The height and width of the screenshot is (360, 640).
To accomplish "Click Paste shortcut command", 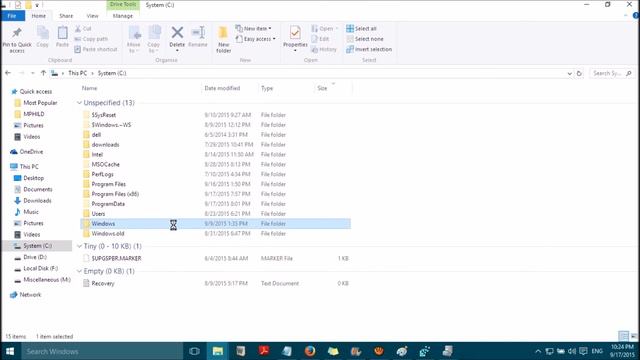I will click(x=96, y=49).
